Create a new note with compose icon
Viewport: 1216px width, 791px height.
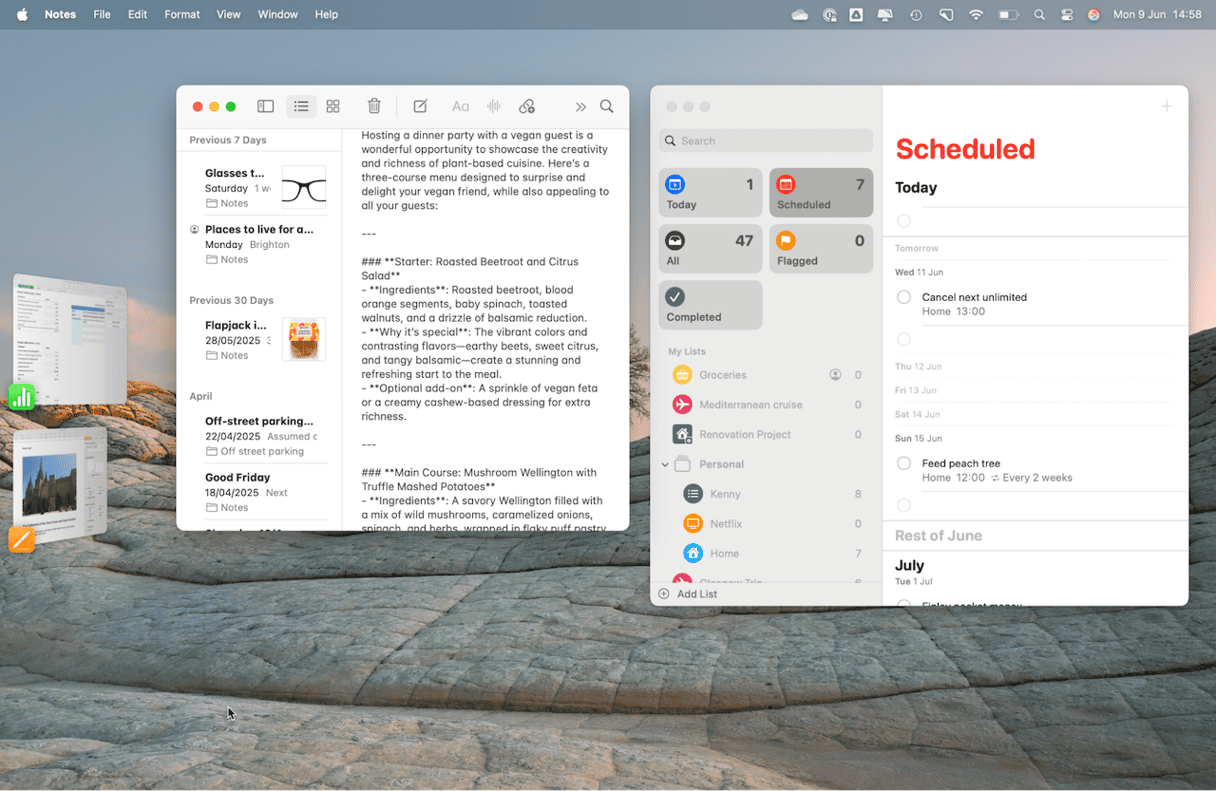coord(421,106)
